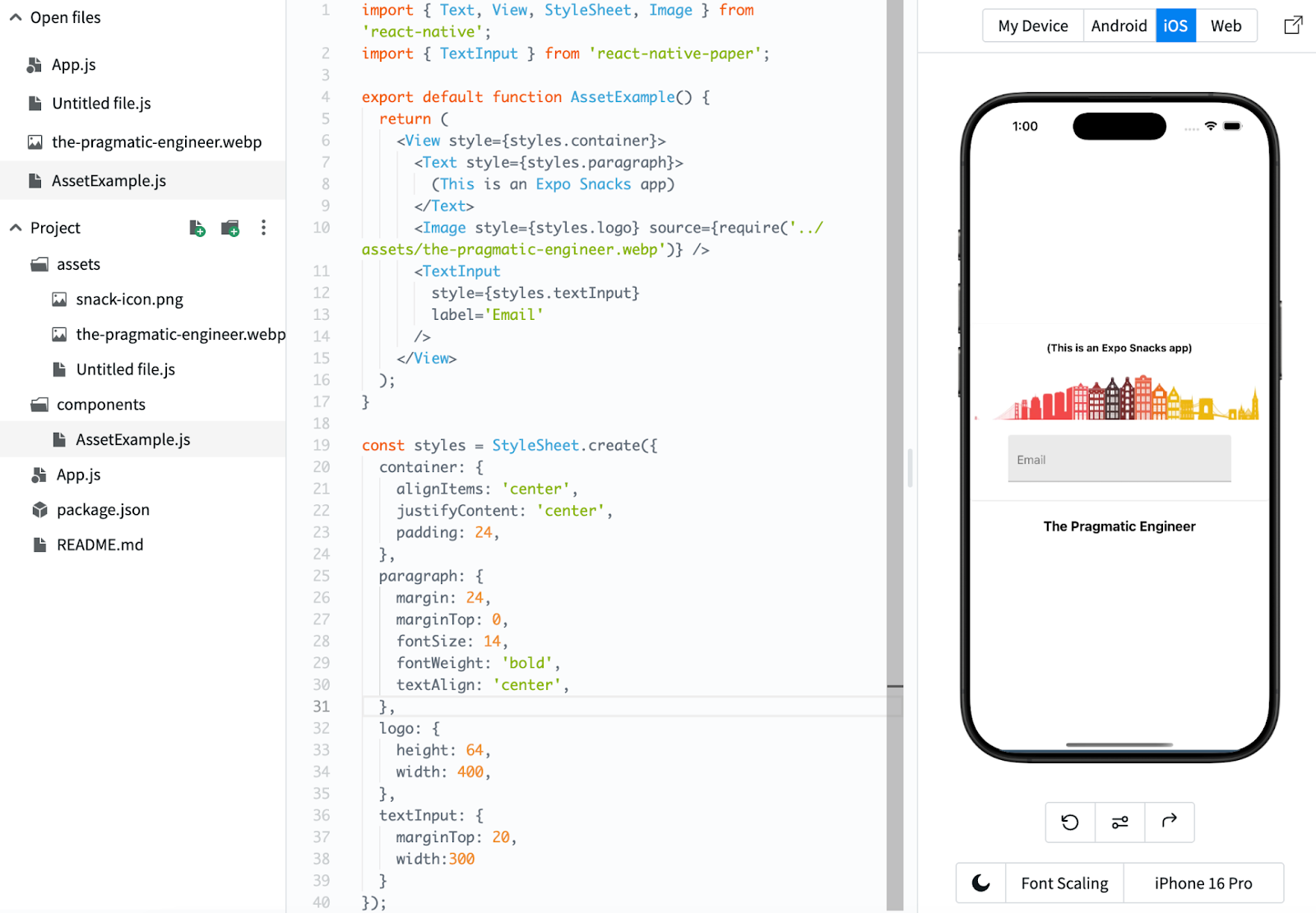
Task: Open AssetExample.js from Open files
Action: [109, 180]
